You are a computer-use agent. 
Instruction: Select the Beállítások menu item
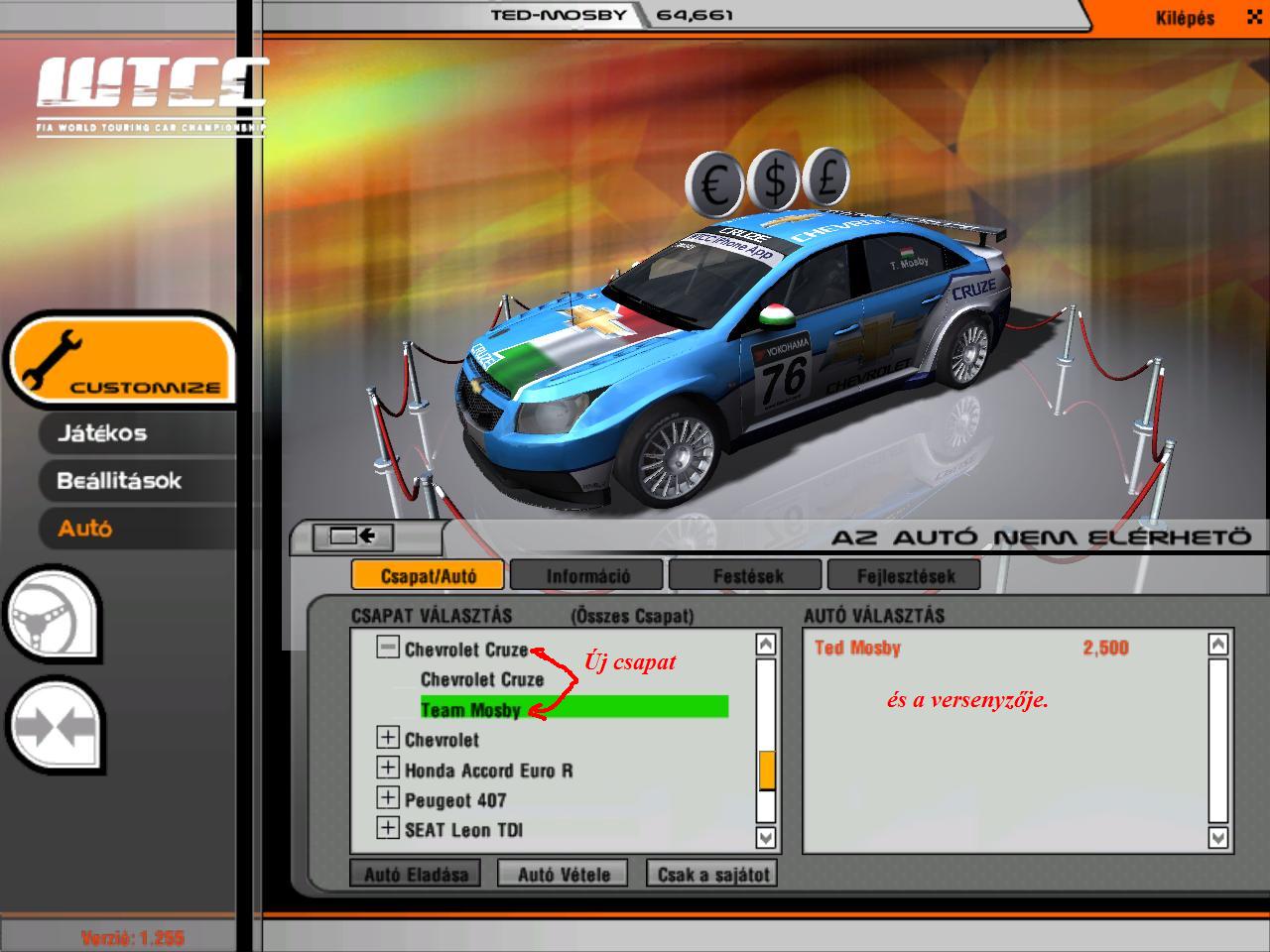(119, 481)
